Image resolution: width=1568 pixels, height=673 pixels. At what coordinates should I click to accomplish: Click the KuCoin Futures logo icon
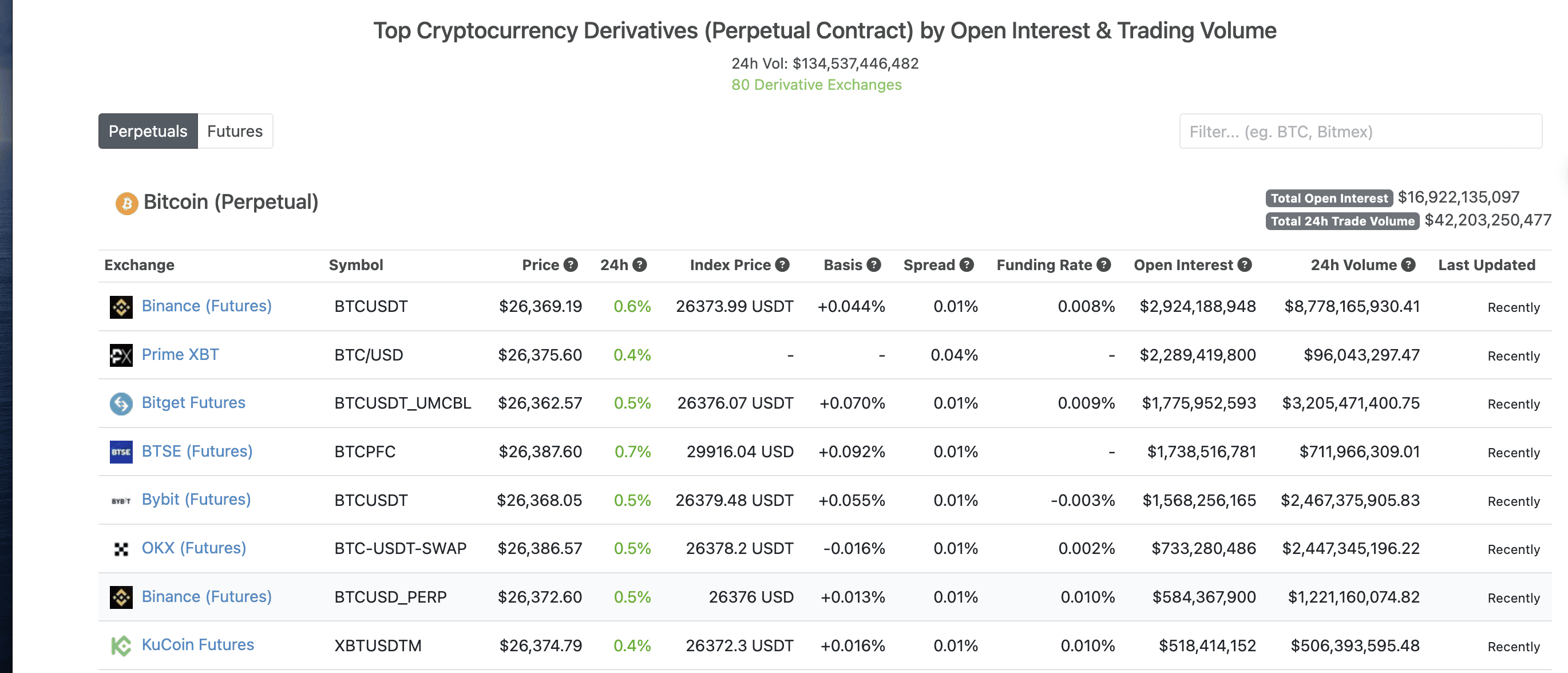[x=121, y=646]
